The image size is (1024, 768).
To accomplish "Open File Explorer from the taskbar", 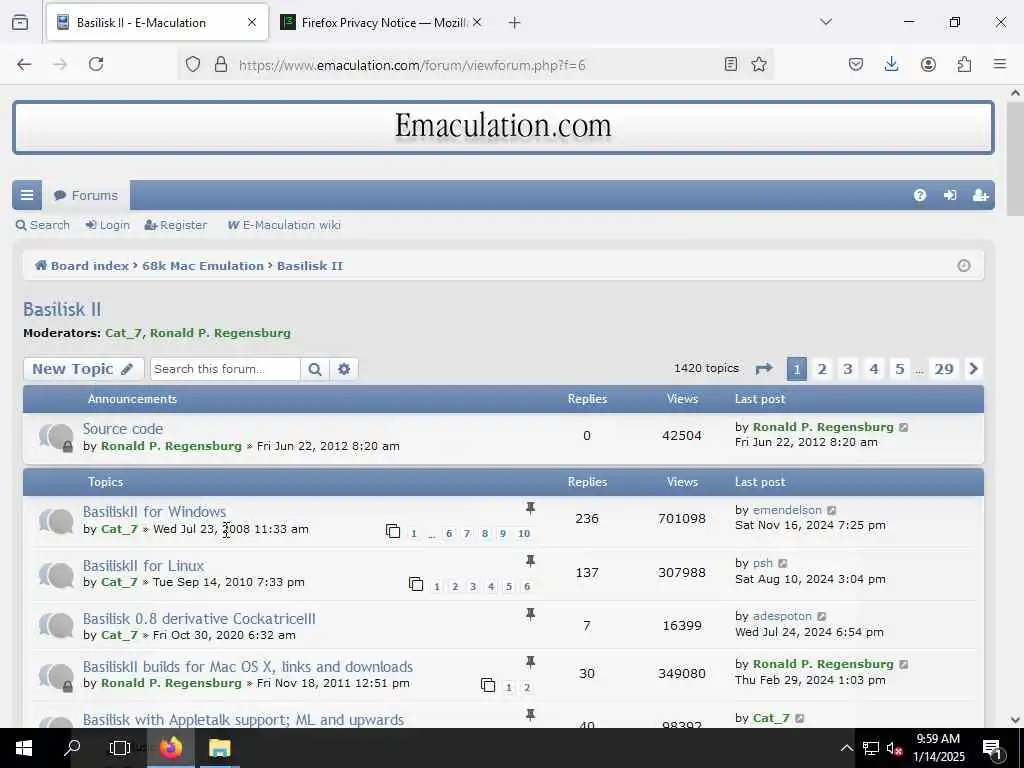I will pos(219,748).
